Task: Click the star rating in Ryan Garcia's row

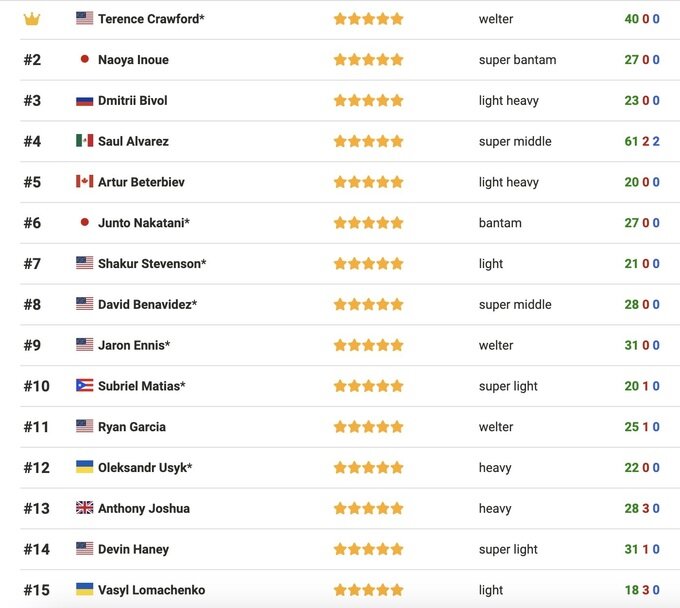Action: 369,427
